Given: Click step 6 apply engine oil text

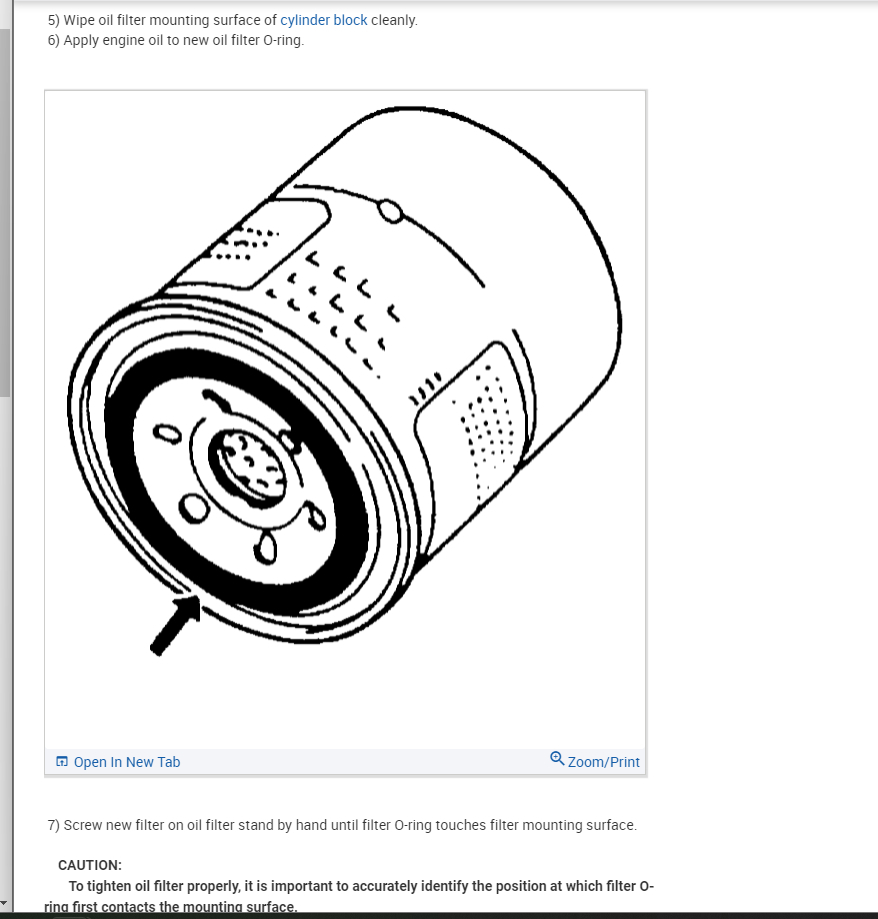Looking at the screenshot, I should (x=176, y=40).
